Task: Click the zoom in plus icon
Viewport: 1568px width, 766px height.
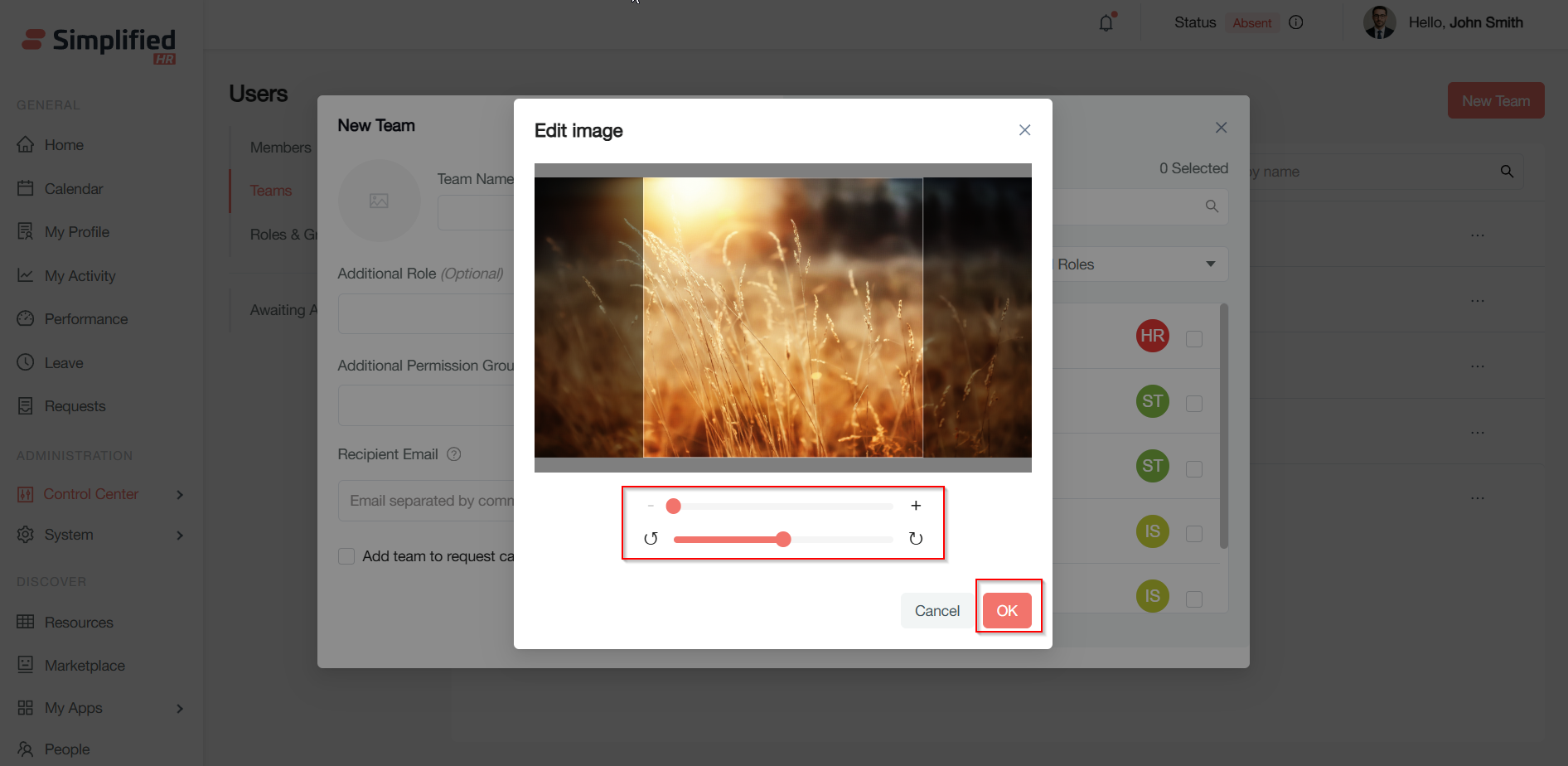Action: [x=916, y=506]
